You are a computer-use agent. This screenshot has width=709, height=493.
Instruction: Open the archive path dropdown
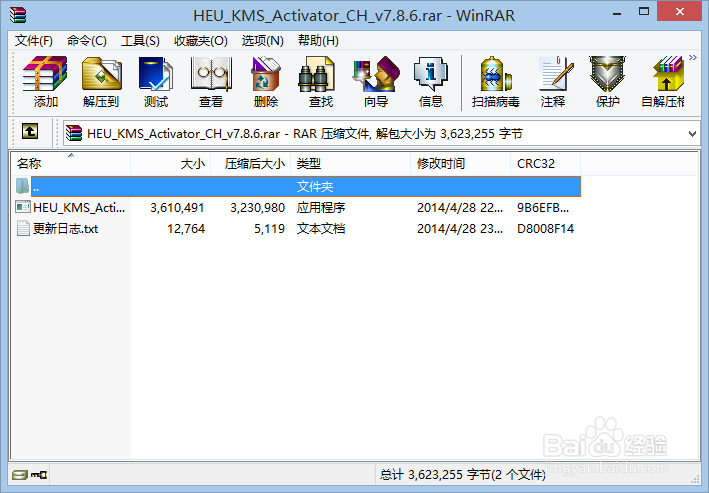tap(692, 133)
